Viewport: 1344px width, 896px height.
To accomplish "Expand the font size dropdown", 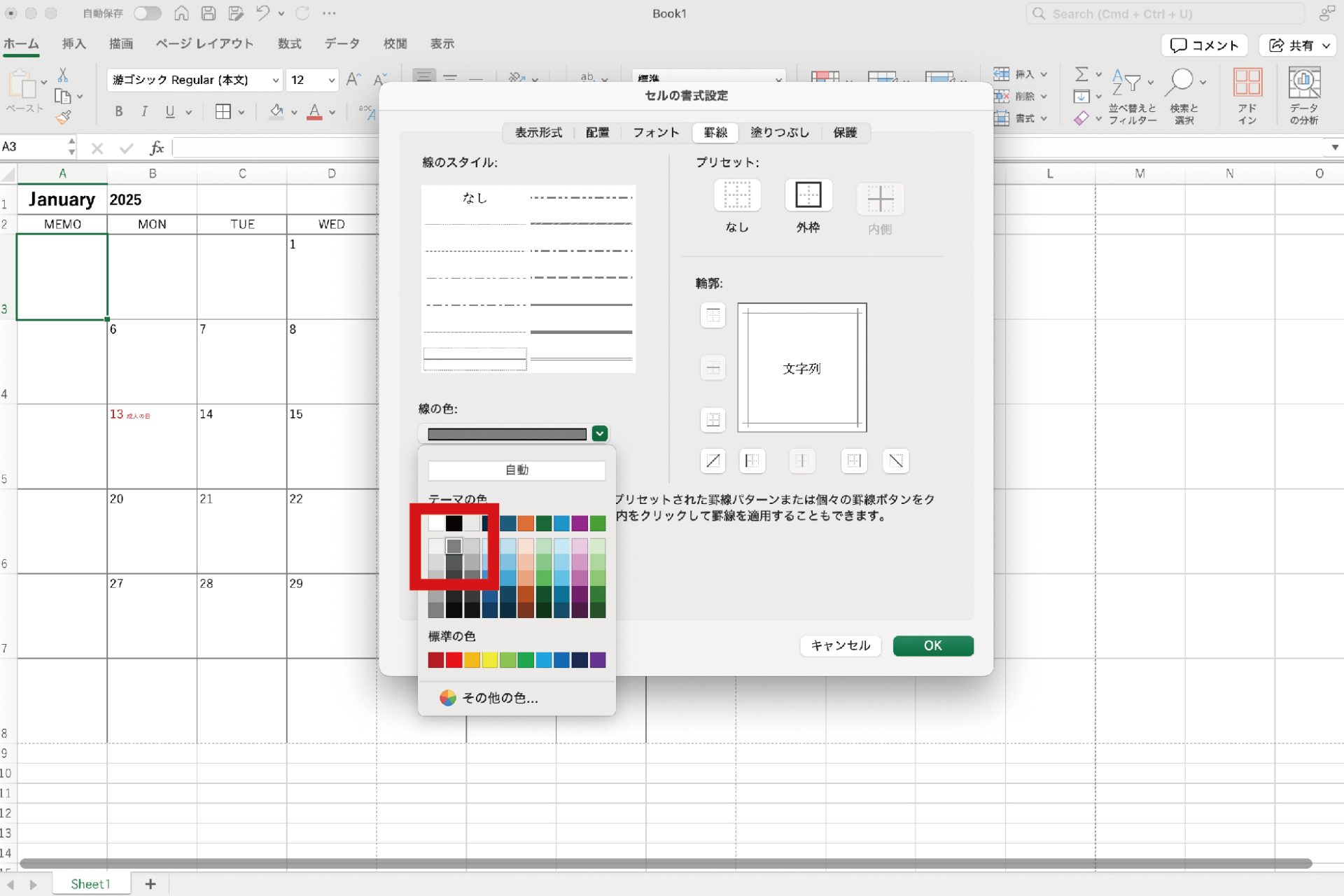I will point(331,80).
